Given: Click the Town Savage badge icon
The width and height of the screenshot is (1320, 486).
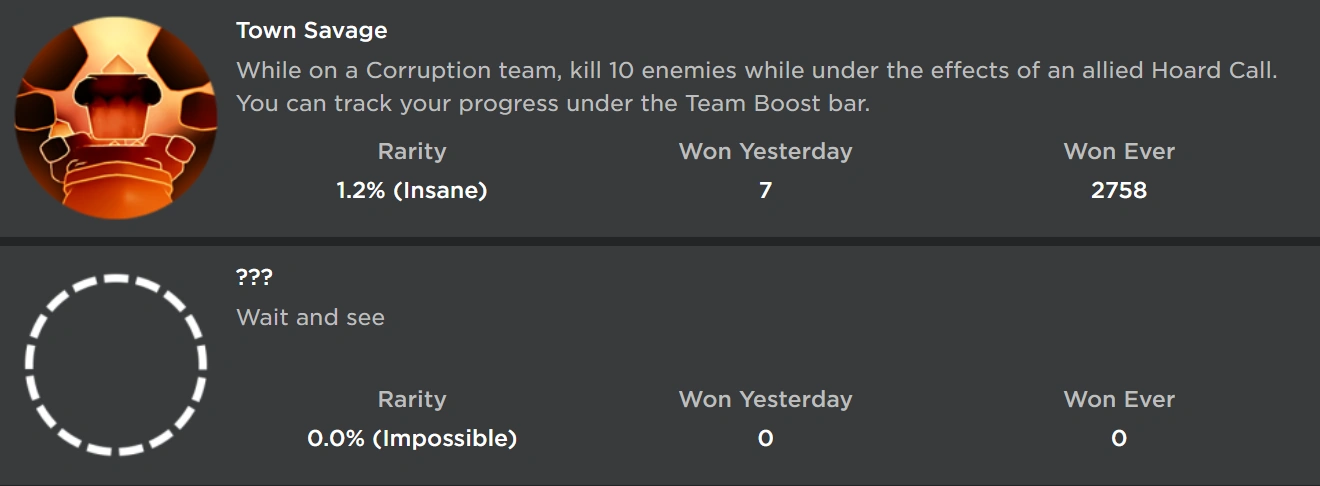Looking at the screenshot, I should coord(115,118).
